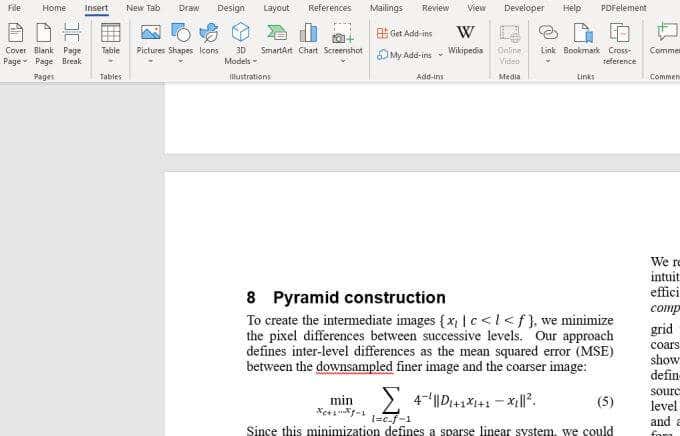The height and width of the screenshot is (436, 680).
Task: Open the Layout tab
Action: (x=276, y=8)
